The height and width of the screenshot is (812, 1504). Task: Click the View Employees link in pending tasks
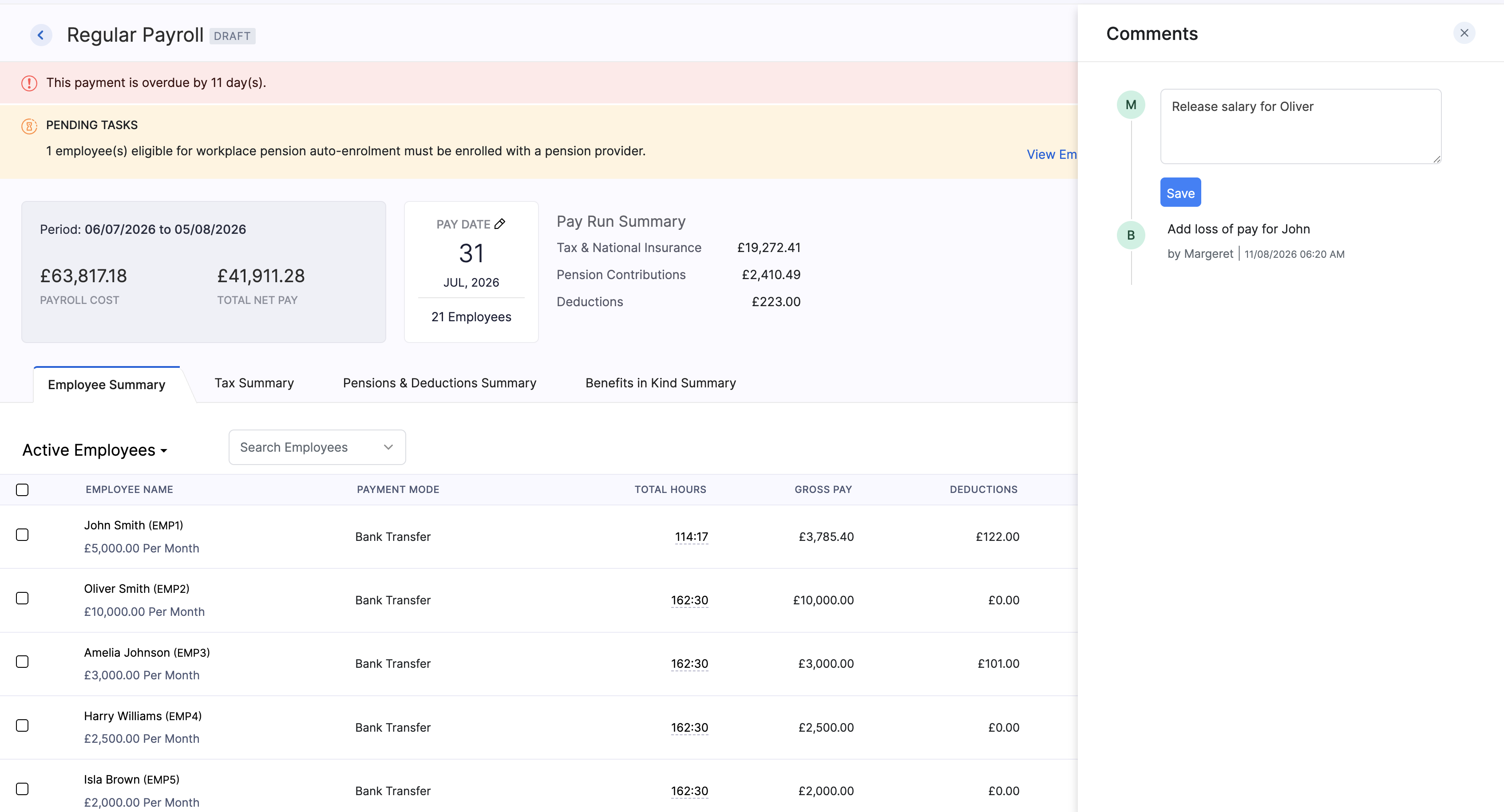click(1052, 154)
